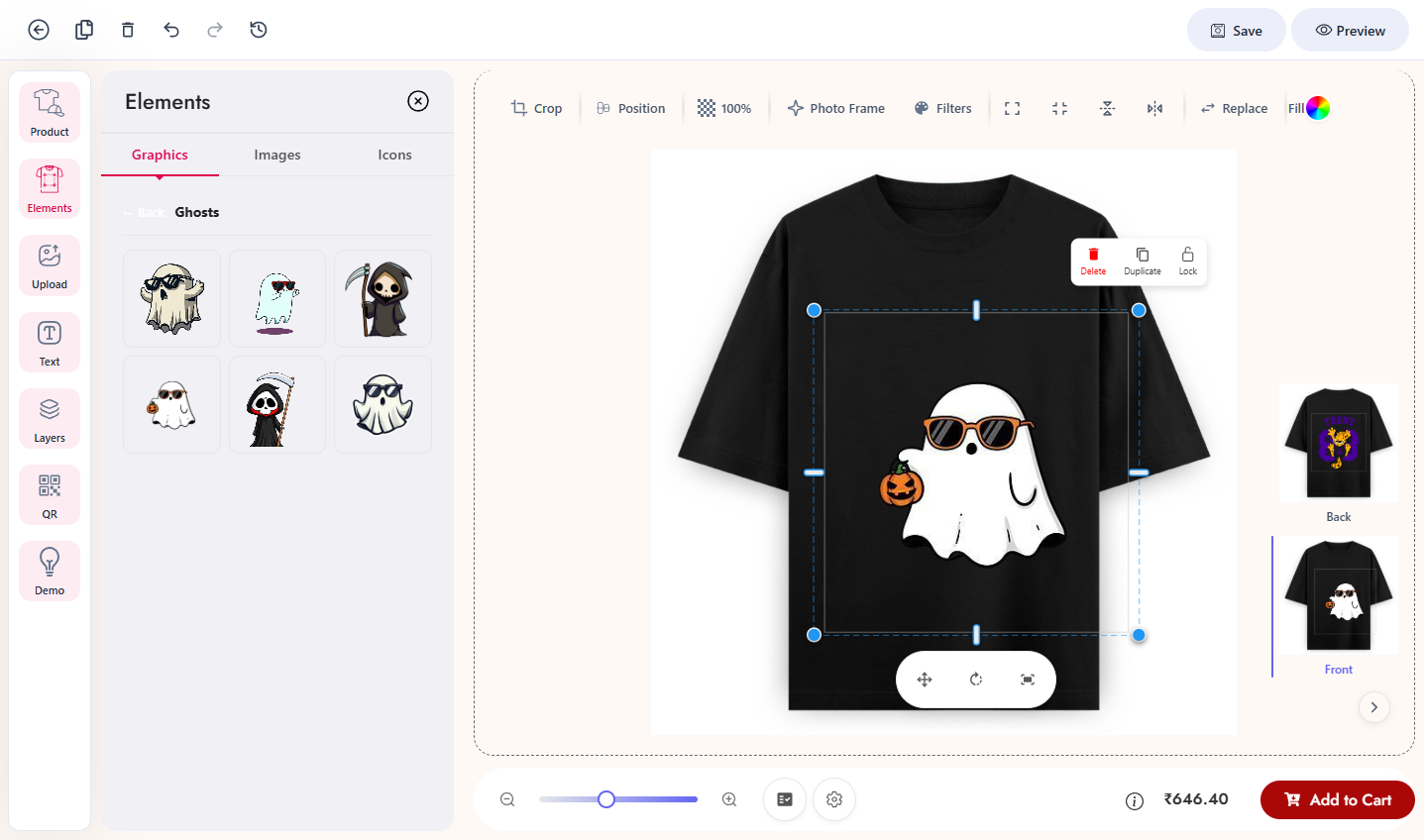1424x840 pixels.
Task: Click the ₹646.40 price text
Action: point(1196,799)
